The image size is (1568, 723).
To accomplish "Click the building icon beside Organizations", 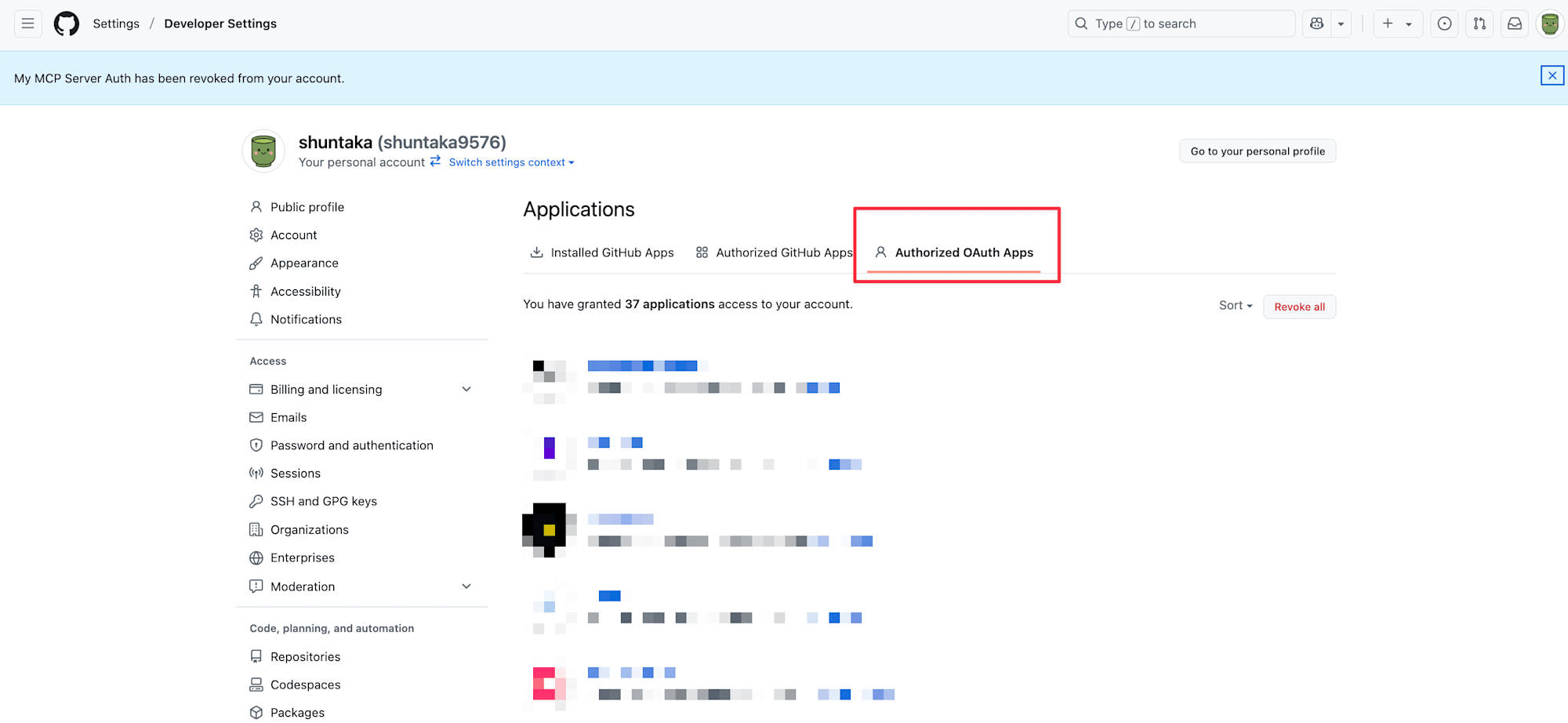I will [256, 530].
